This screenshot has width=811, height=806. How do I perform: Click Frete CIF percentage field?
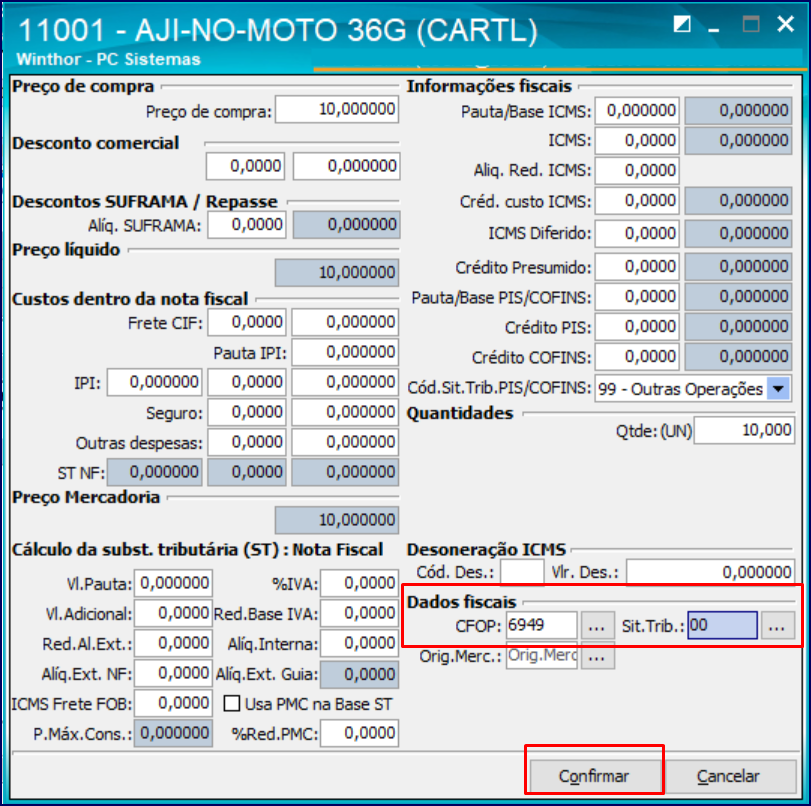point(247,322)
